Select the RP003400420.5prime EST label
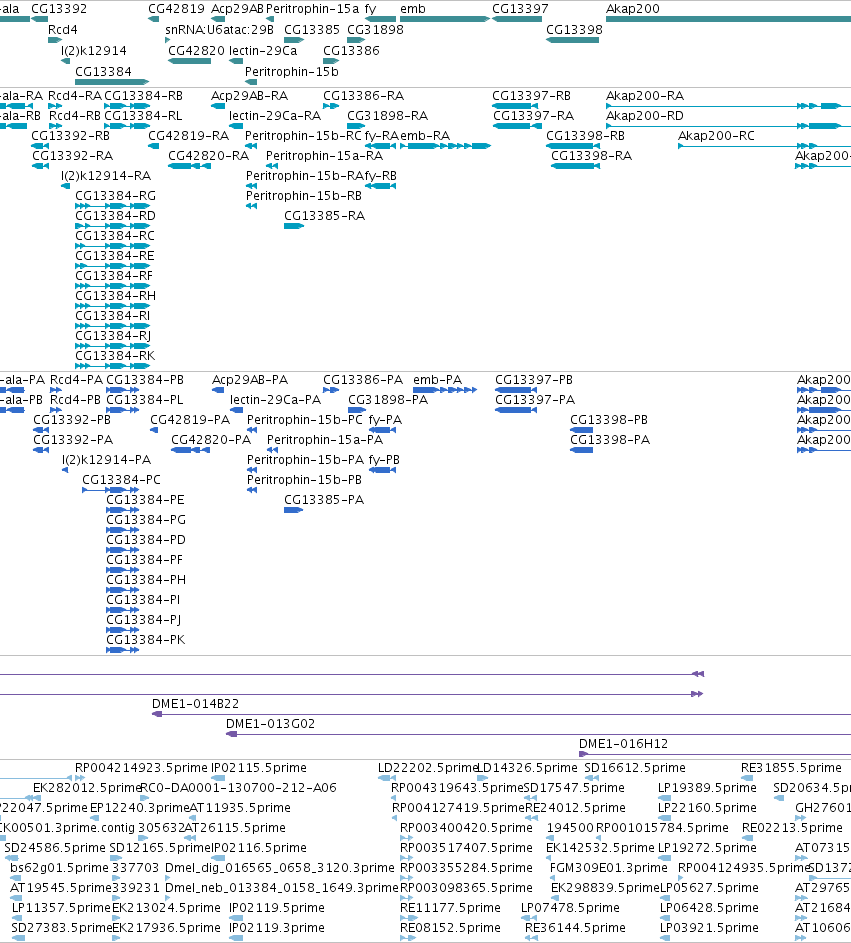This screenshot has height=943, width=851. coord(467,828)
